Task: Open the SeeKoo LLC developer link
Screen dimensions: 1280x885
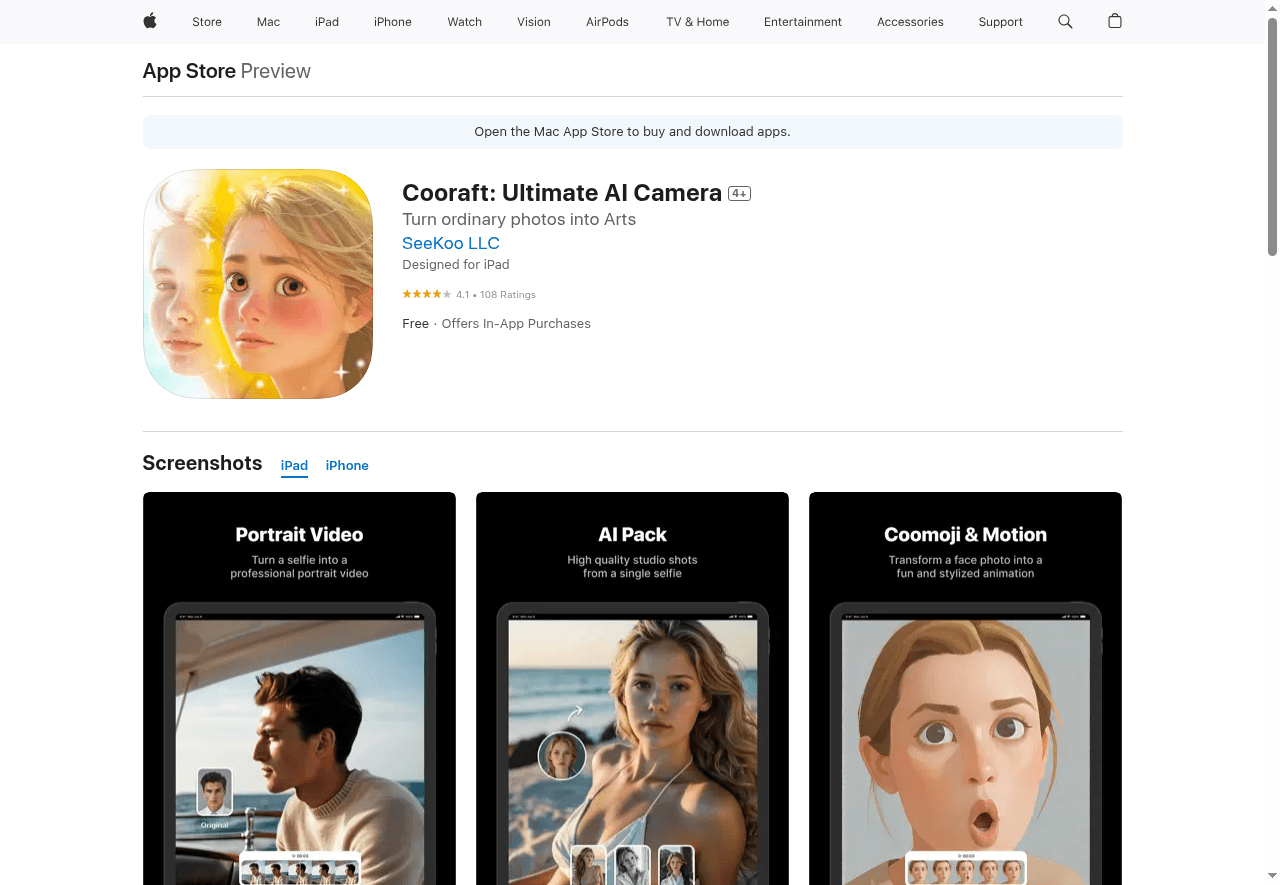Action: point(450,243)
